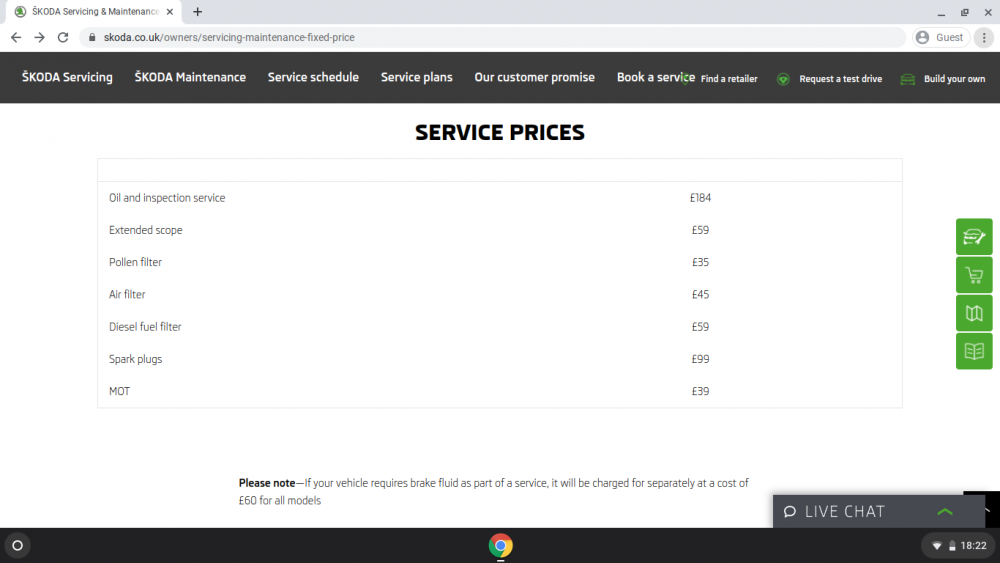Click the Wi-Fi status icon
The image size is (1000, 563).
point(937,546)
